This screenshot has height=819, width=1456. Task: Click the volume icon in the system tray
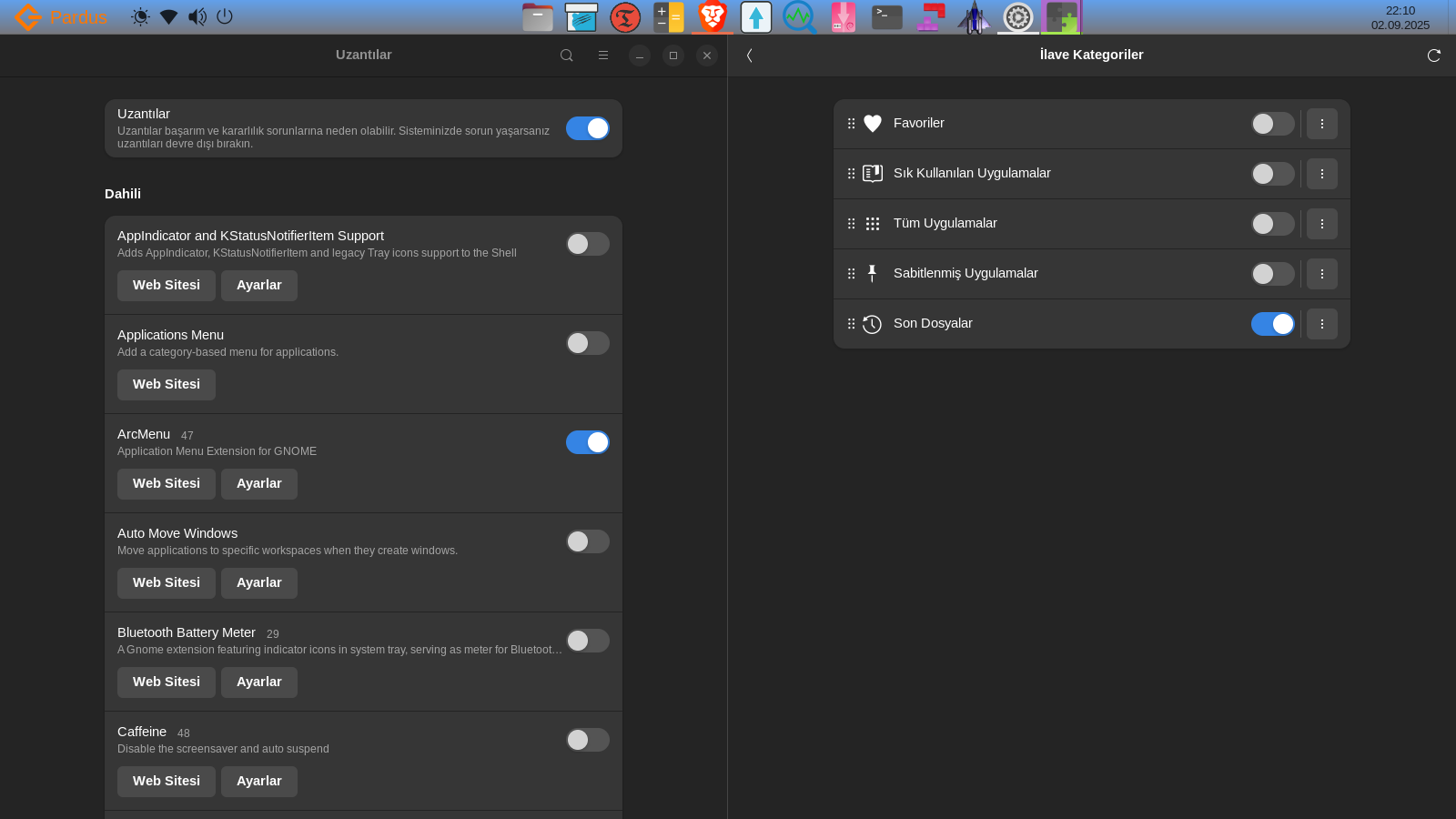197,17
